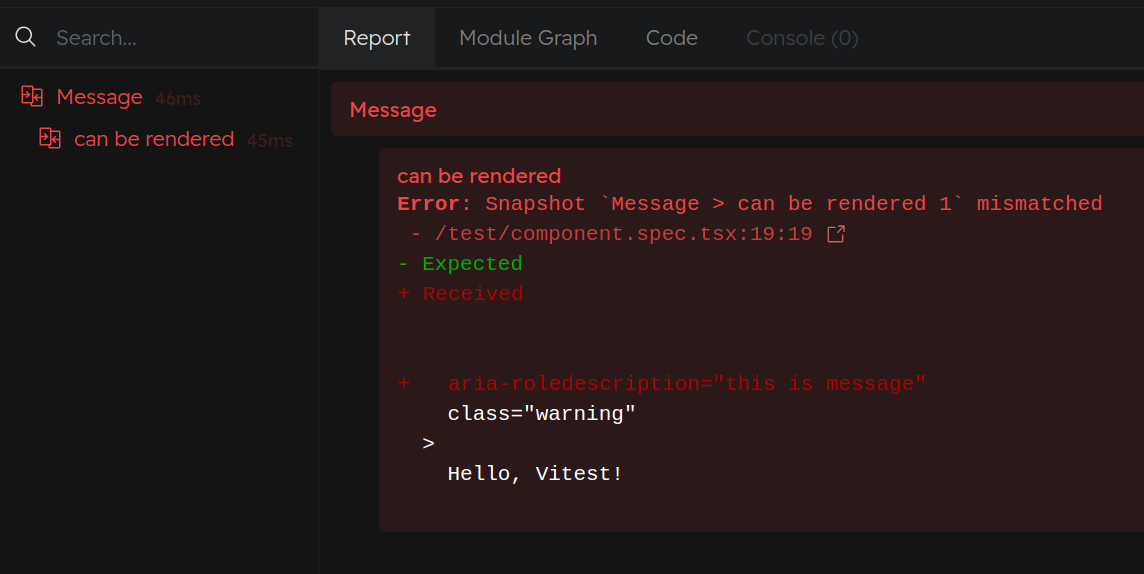This screenshot has width=1144, height=574.
Task: Switch to the Code tab
Action: [x=671, y=38]
